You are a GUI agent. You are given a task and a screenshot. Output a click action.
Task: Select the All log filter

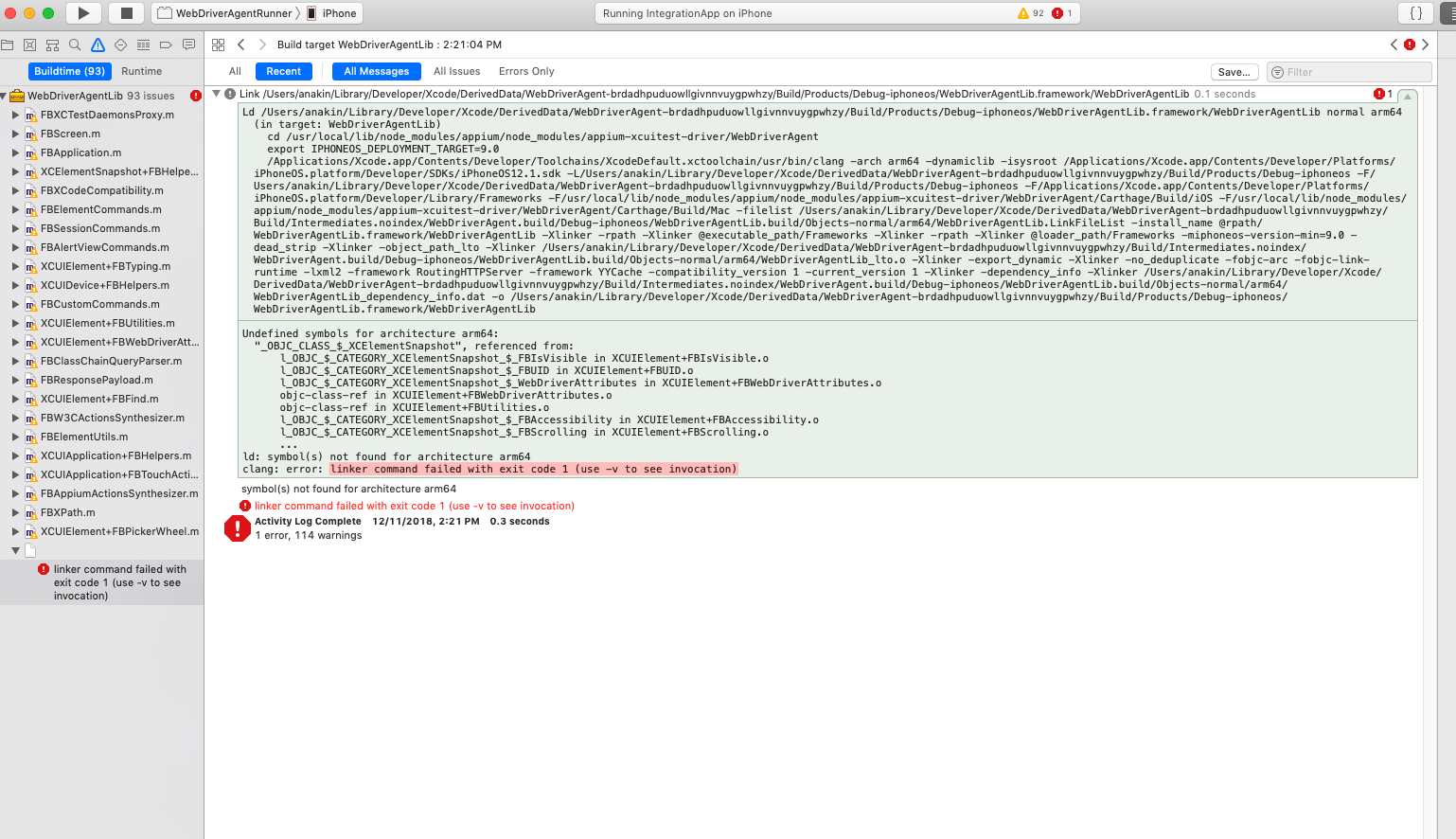point(235,71)
